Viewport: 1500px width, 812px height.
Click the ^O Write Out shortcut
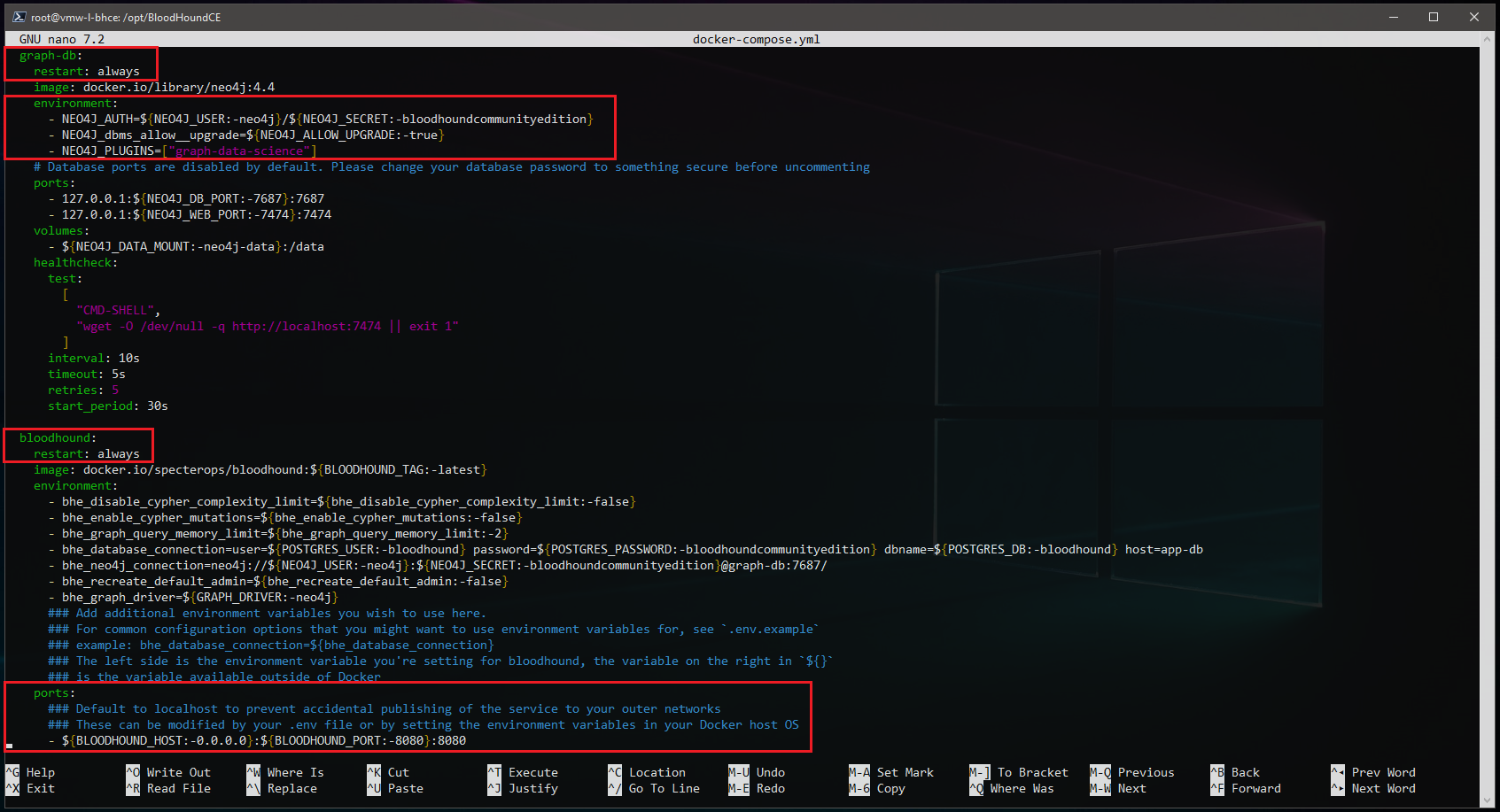(168, 772)
